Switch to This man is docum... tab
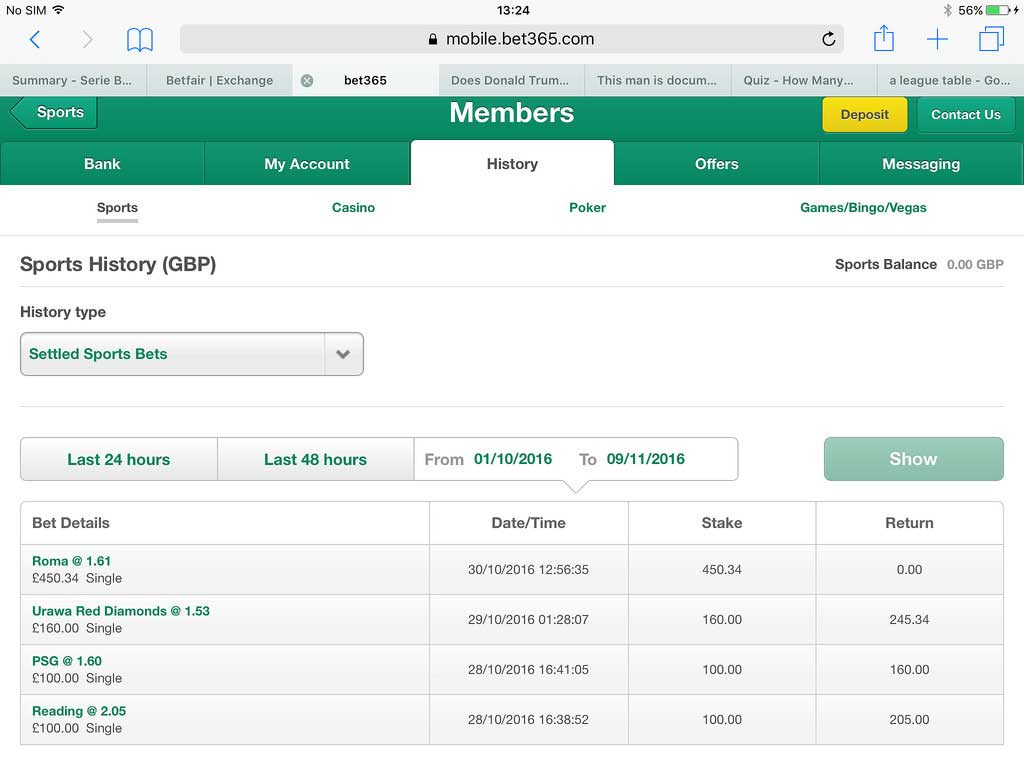 (x=656, y=80)
